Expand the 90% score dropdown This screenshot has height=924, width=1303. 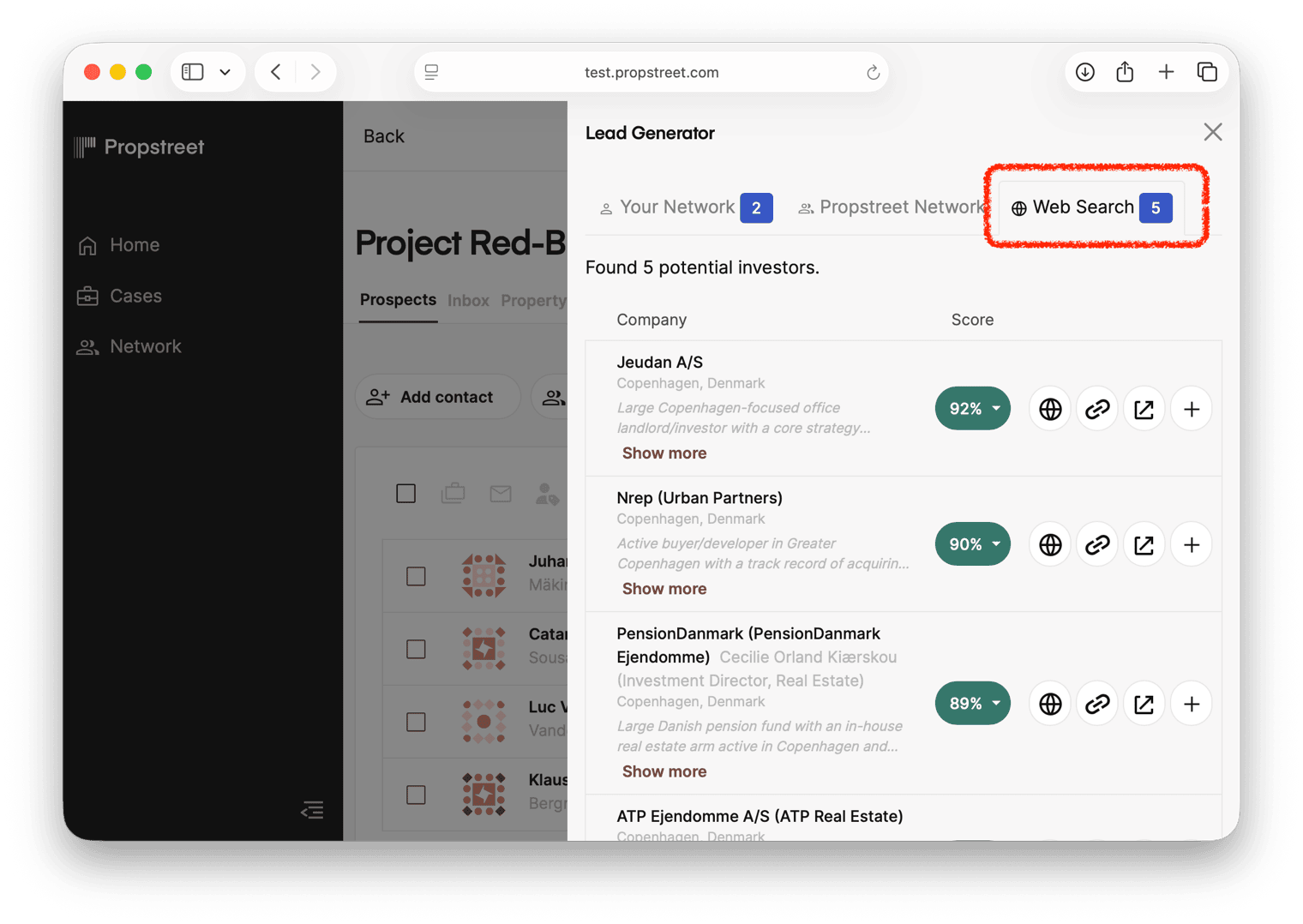tap(973, 544)
